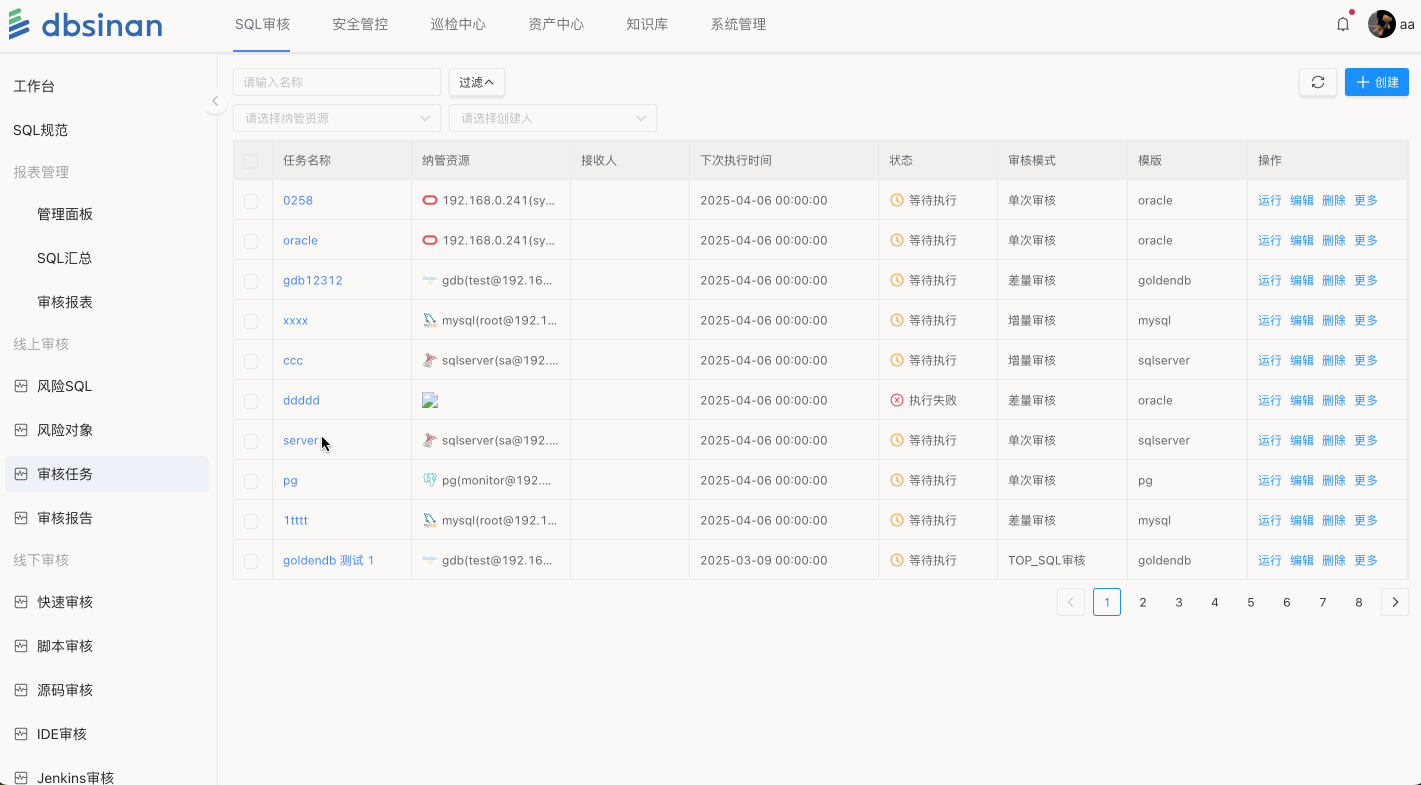Click the dbsinan logo
Image resolution: width=1421 pixels, height=785 pixels.
[85, 25]
